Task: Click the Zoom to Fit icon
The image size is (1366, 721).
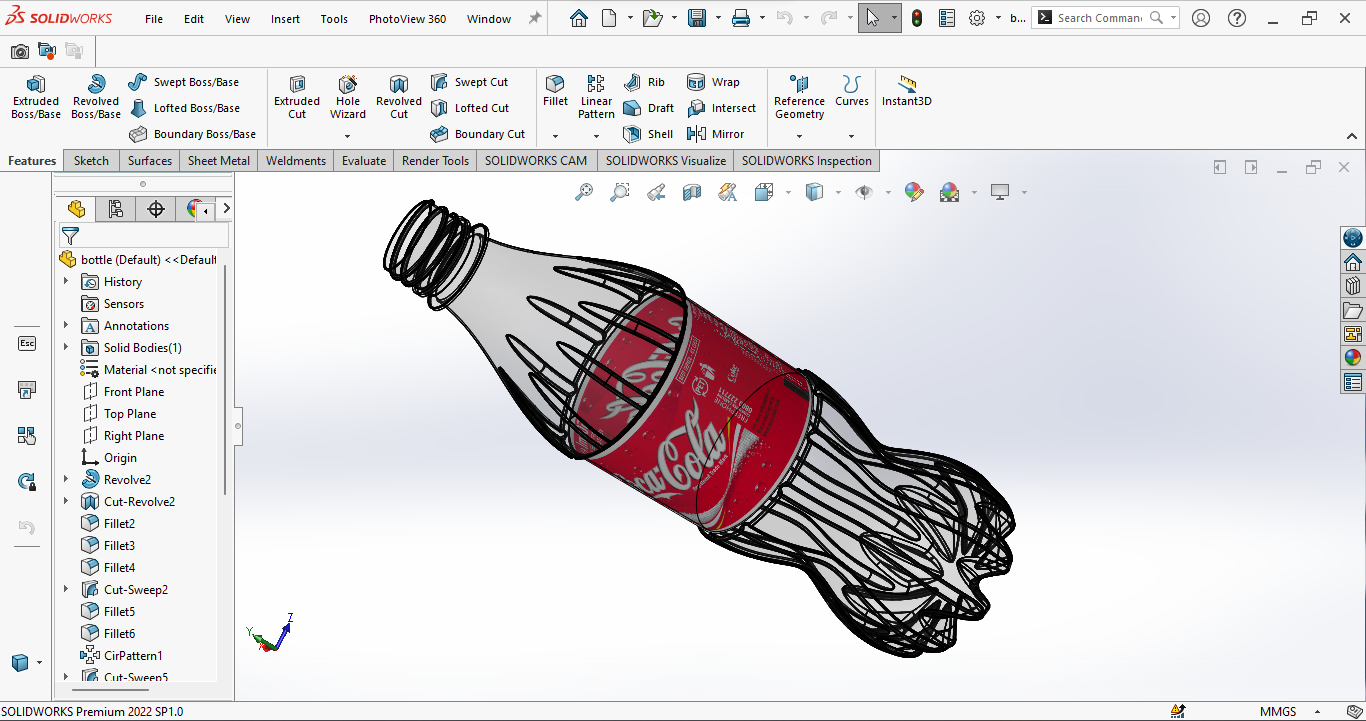Action: [x=584, y=192]
